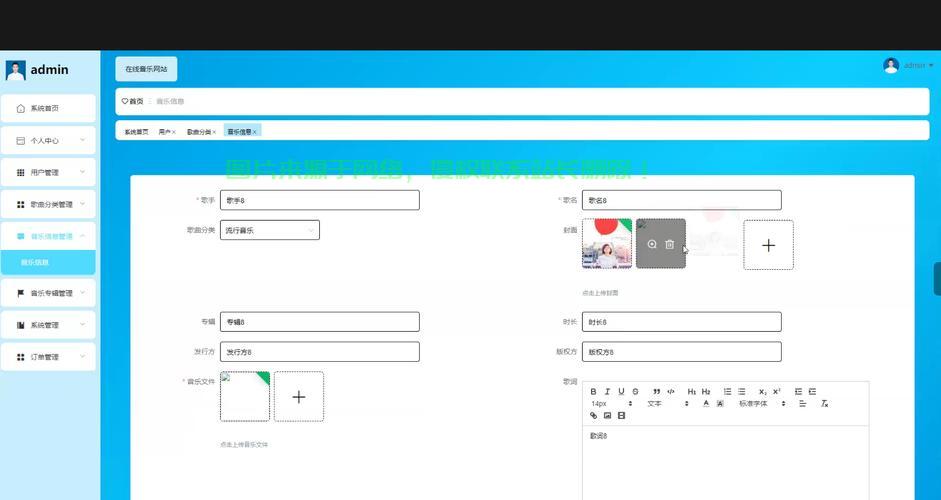Toggle bold in the lyrics editor
Image resolution: width=941 pixels, height=500 pixels.
click(x=593, y=391)
